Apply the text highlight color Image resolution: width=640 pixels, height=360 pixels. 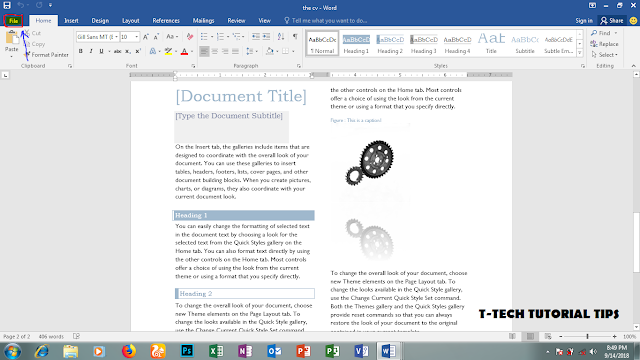[x=168, y=51]
